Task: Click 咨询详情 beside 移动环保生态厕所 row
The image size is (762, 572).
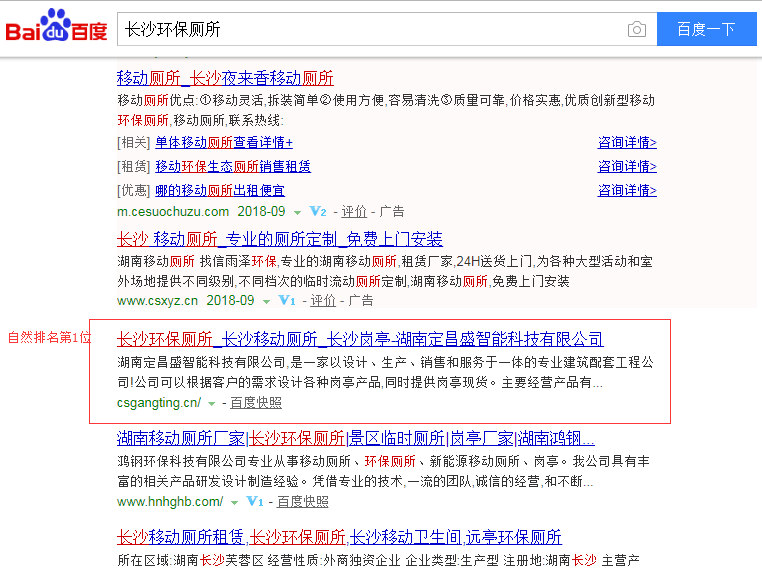Action: 627,166
